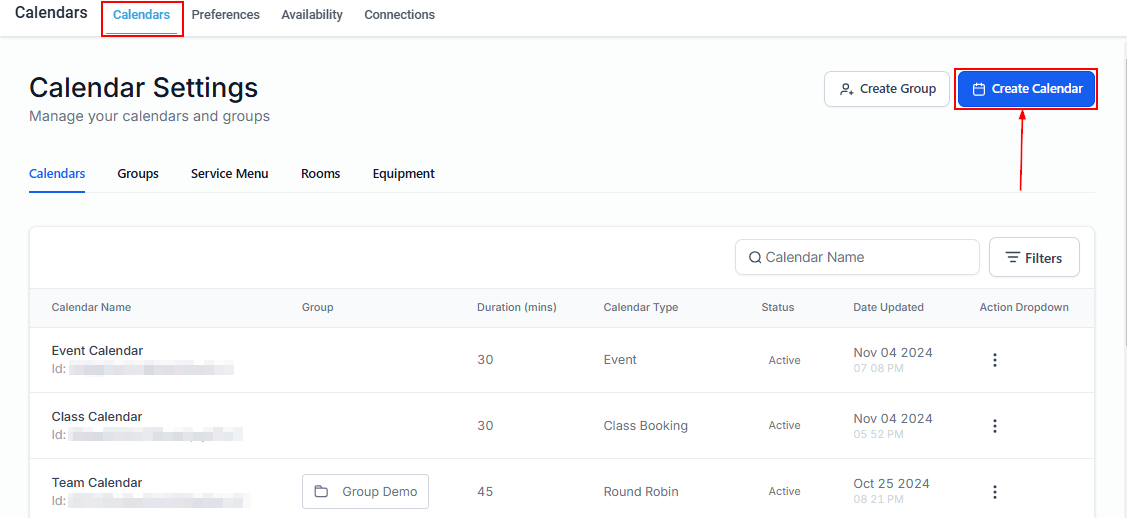Click the Group Demo folder icon
The height and width of the screenshot is (518, 1127).
(x=321, y=492)
